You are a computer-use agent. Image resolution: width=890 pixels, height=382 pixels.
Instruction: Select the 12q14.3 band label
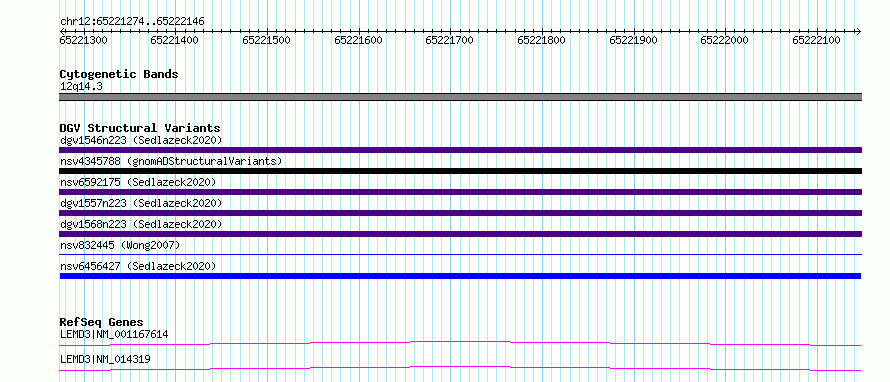coord(81,87)
